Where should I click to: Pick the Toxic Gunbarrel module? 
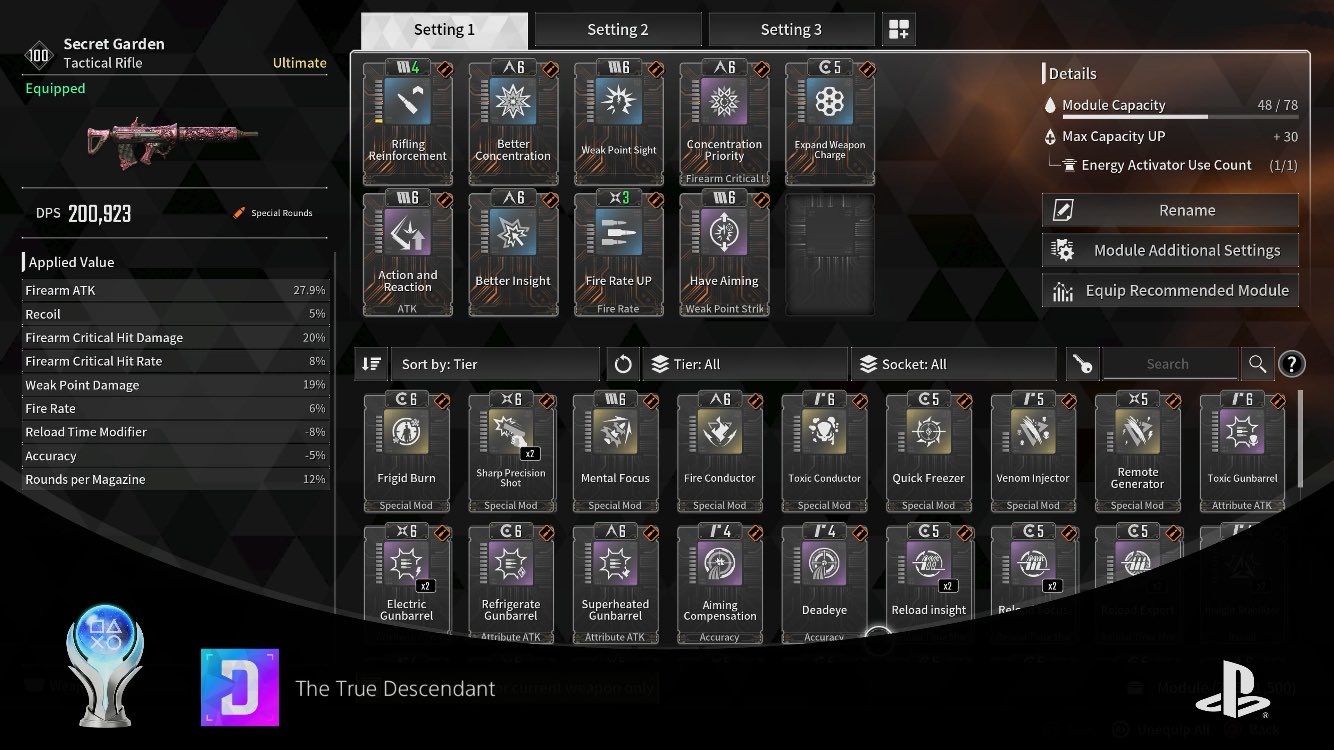[x=1242, y=452]
